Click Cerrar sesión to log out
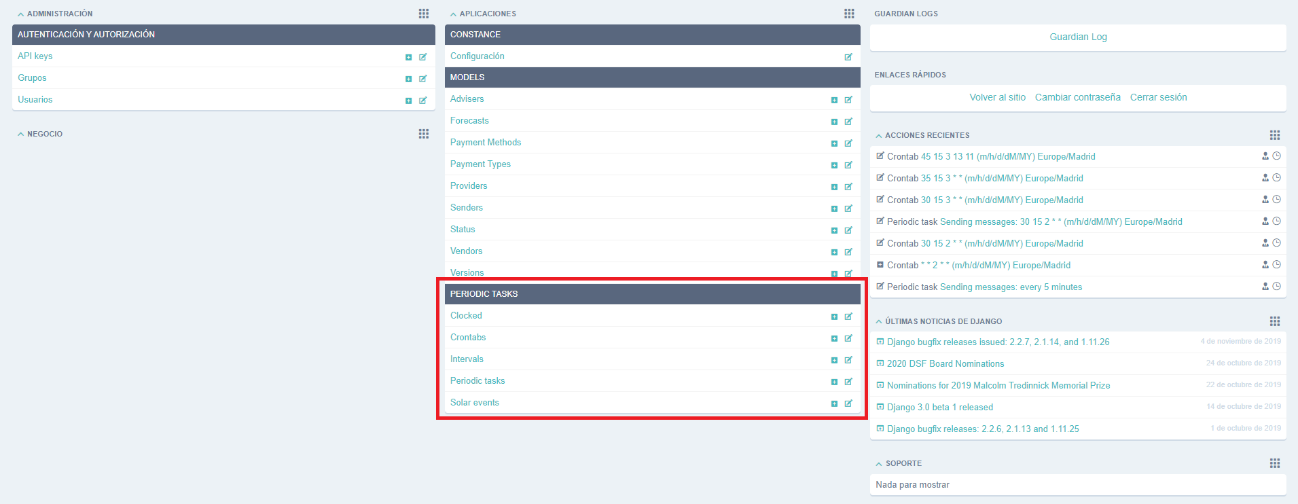 pos(1158,97)
